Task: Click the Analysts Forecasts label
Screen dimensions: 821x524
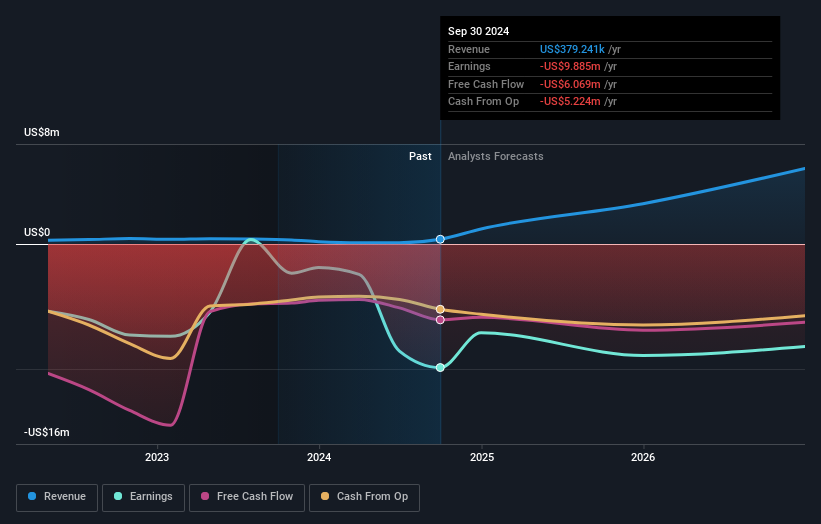Action: pyautogui.click(x=496, y=157)
